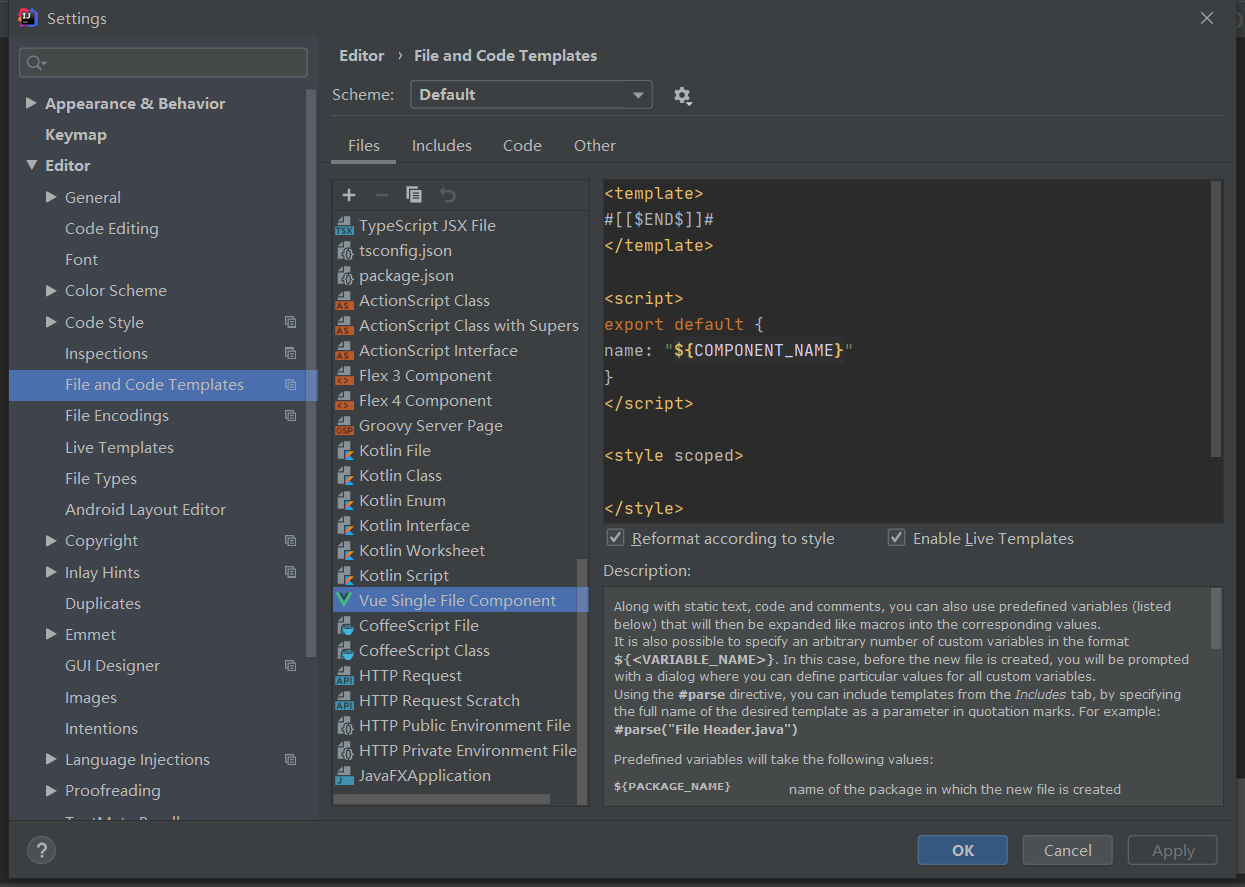This screenshot has height=887, width=1245.
Task: Click the search magnifier icon
Action: point(35,62)
